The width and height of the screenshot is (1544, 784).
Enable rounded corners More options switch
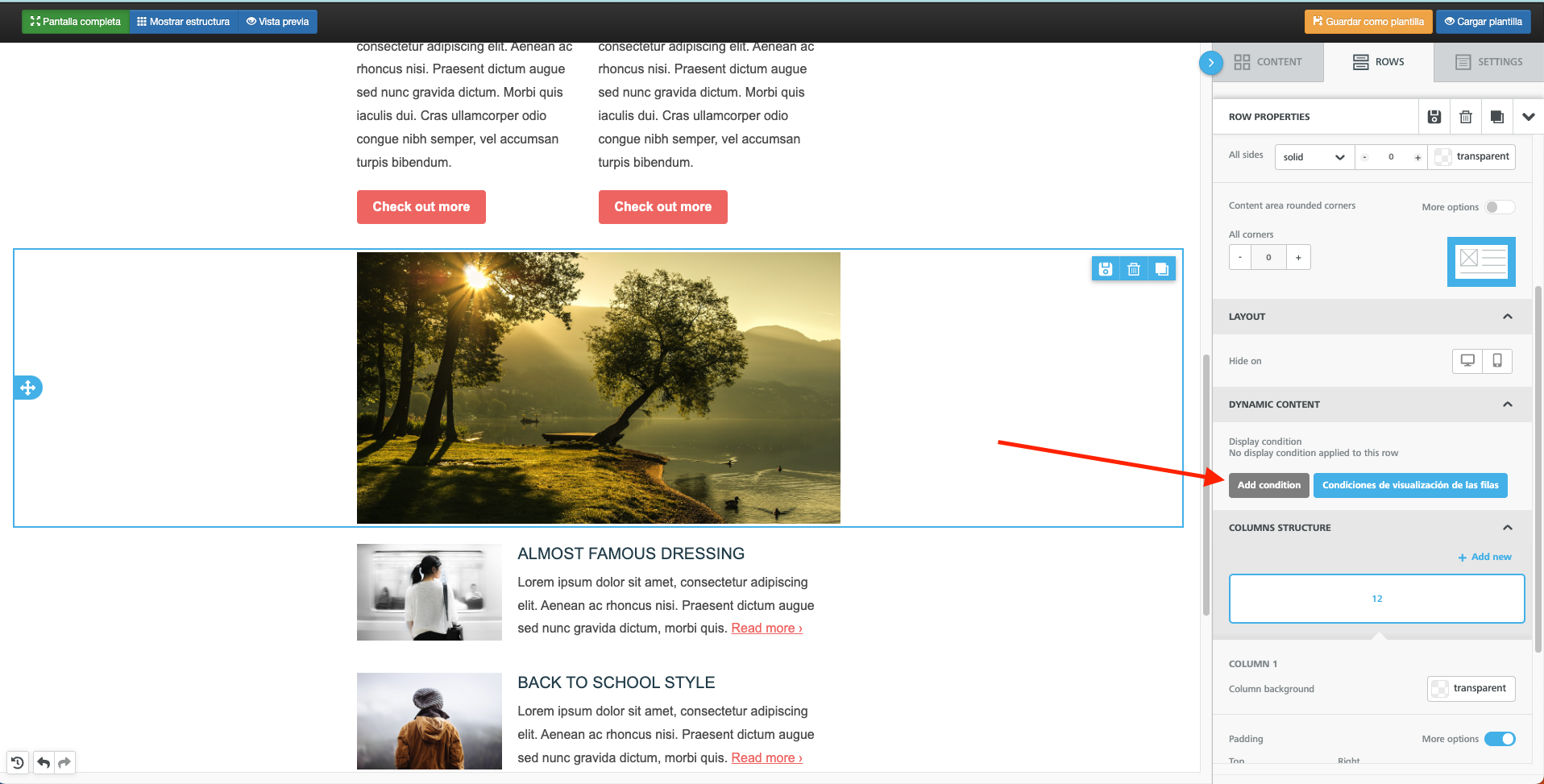[1499, 207]
